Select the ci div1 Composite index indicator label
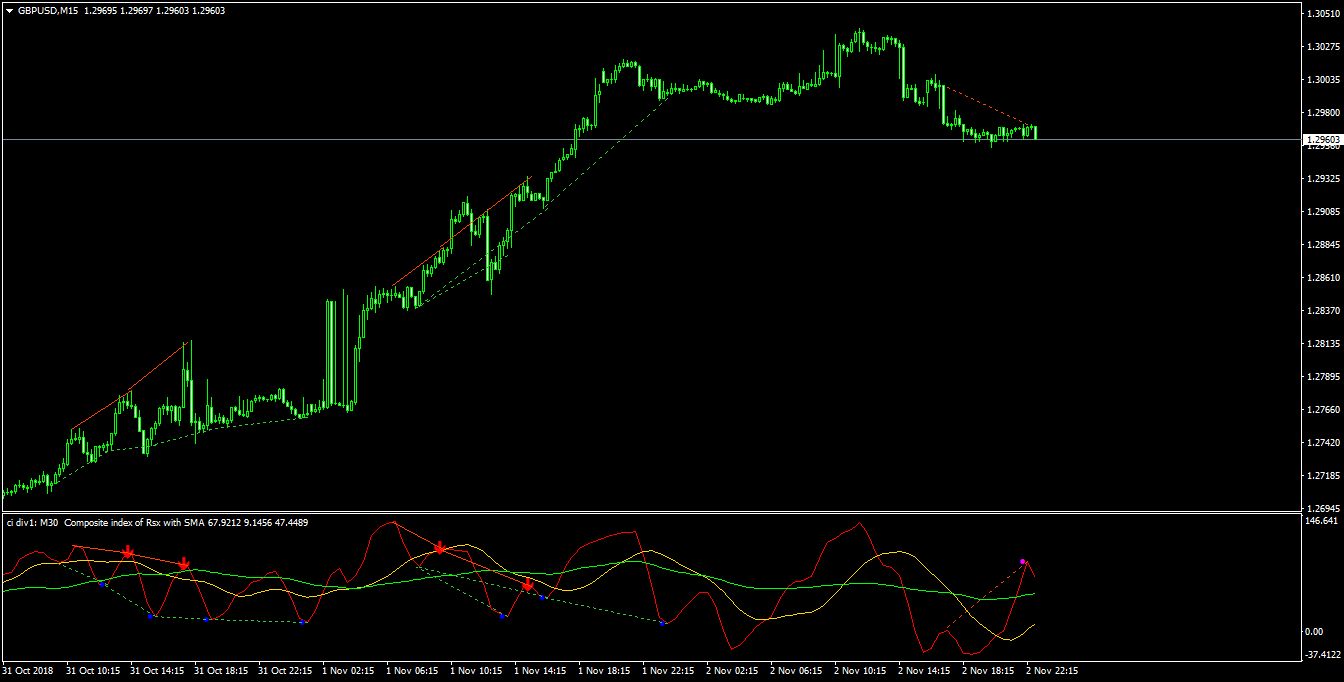Viewport: 1344px width, 682px height. click(x=157, y=522)
